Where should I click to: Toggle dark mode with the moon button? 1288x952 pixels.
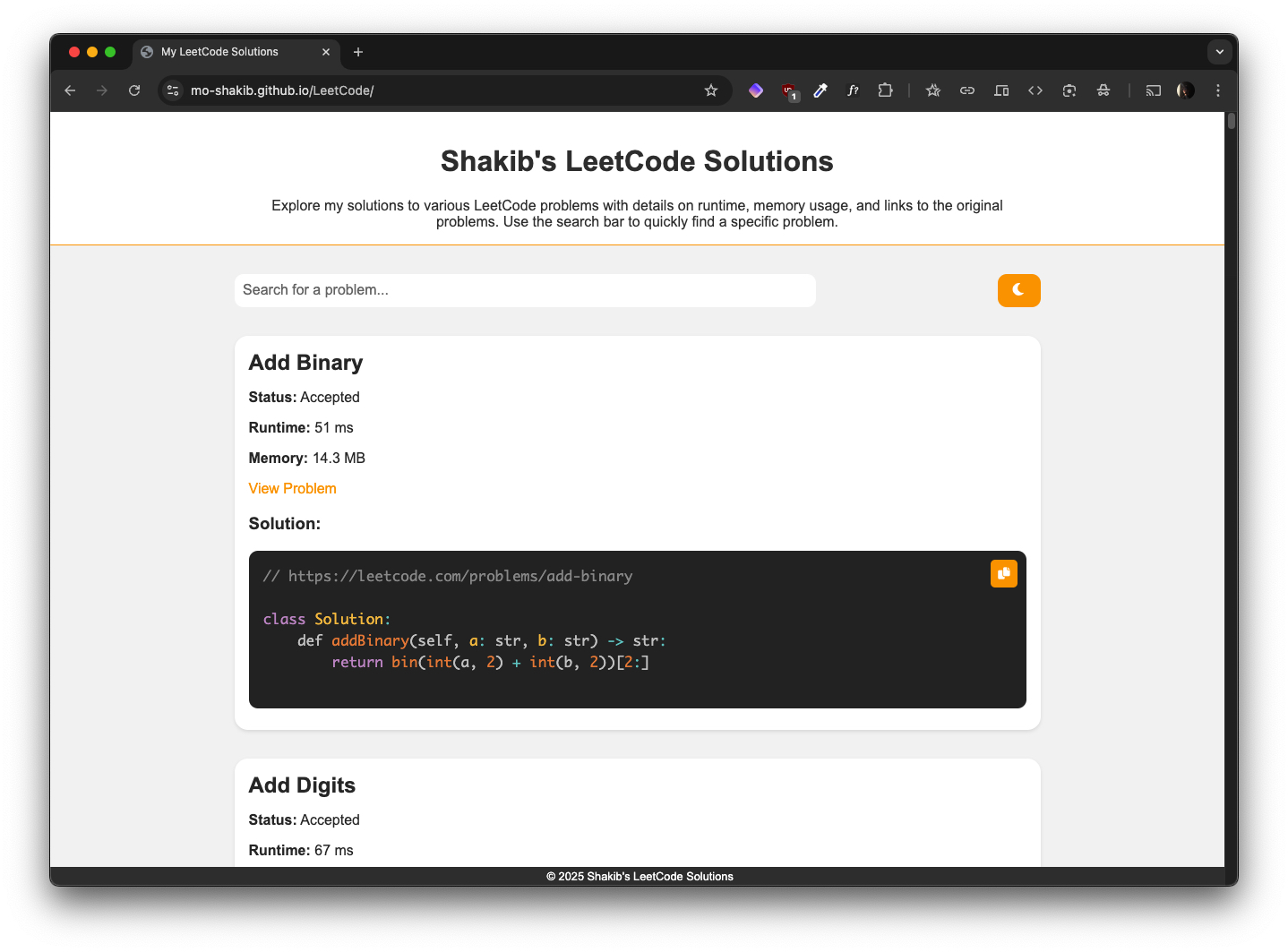click(1018, 290)
